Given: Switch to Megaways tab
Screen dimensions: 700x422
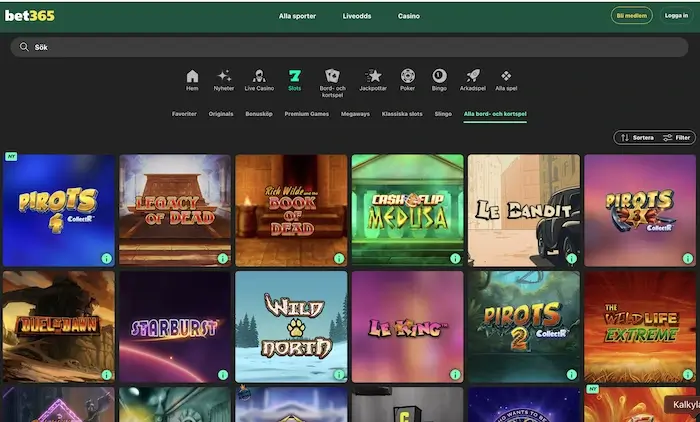Looking at the screenshot, I should [x=355, y=114].
